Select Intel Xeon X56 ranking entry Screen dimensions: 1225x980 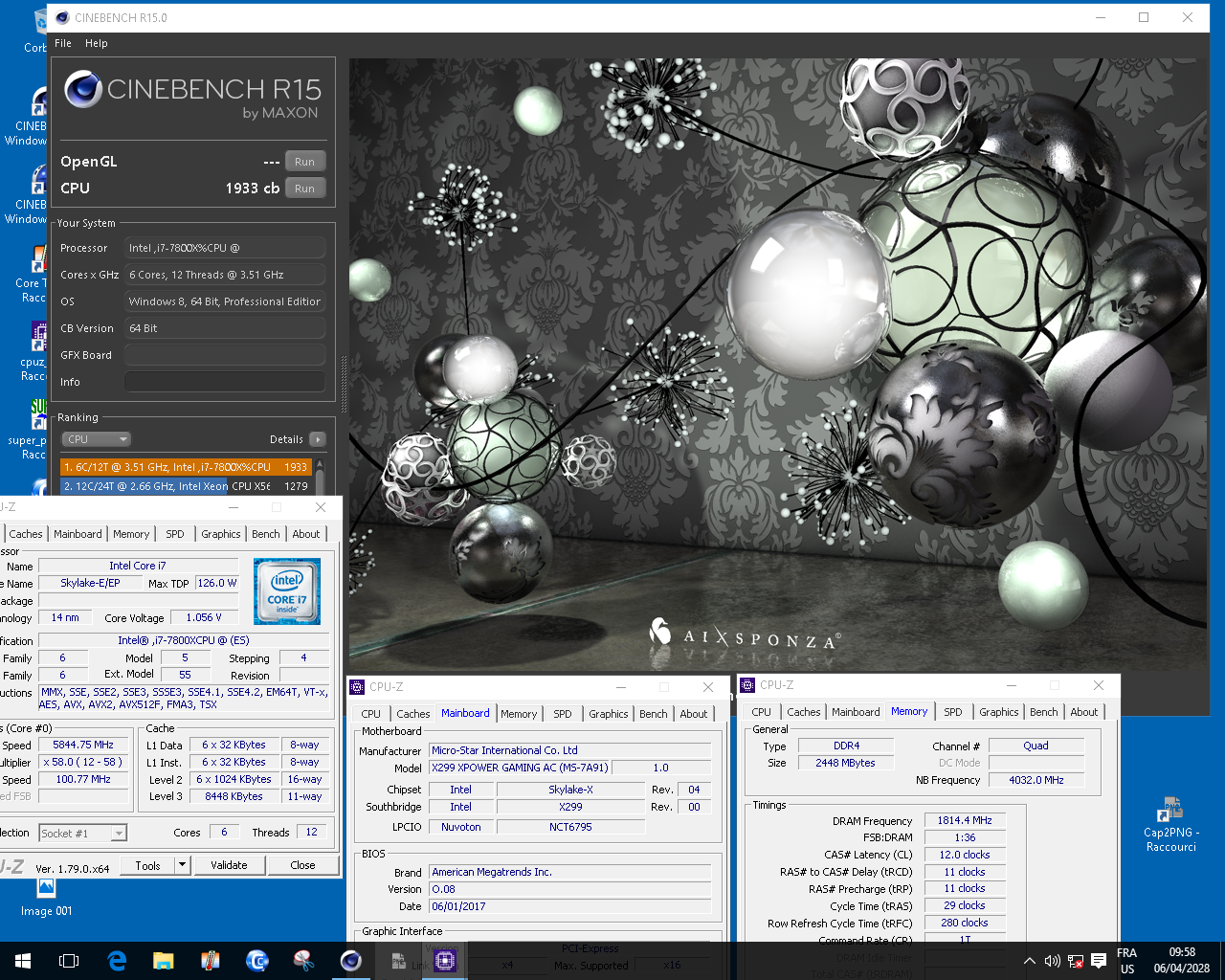point(186,486)
